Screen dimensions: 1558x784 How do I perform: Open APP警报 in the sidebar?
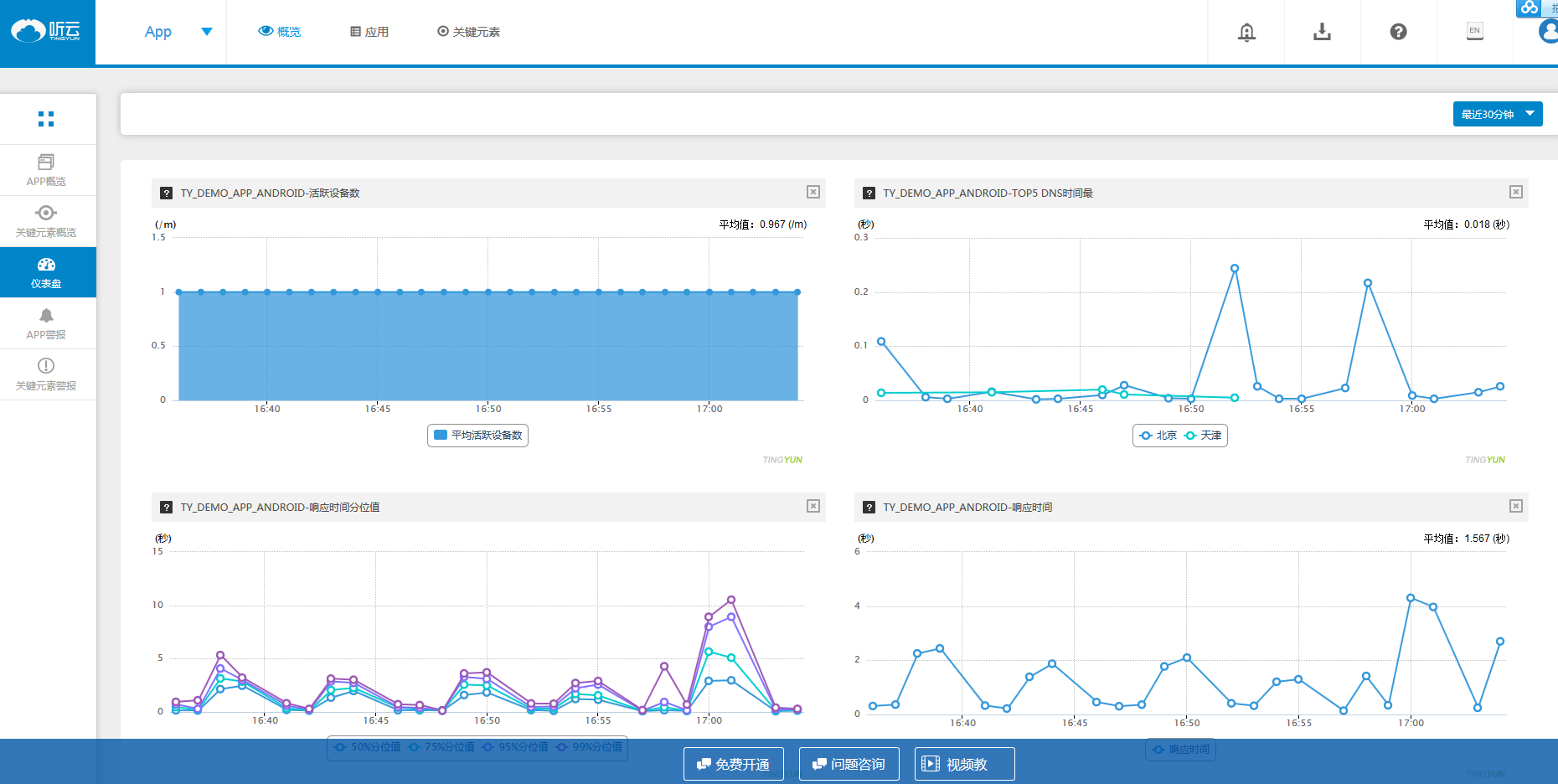(46, 323)
